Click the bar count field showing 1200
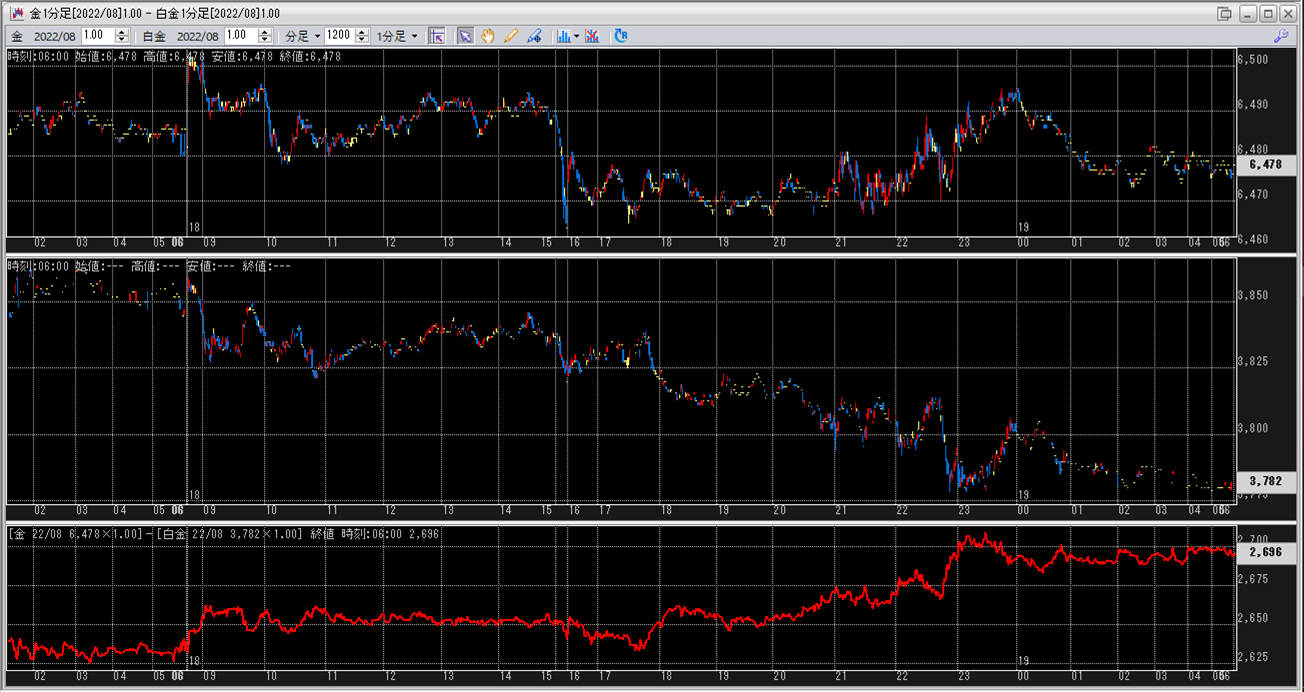This screenshot has height=692, width=1304. pos(338,35)
